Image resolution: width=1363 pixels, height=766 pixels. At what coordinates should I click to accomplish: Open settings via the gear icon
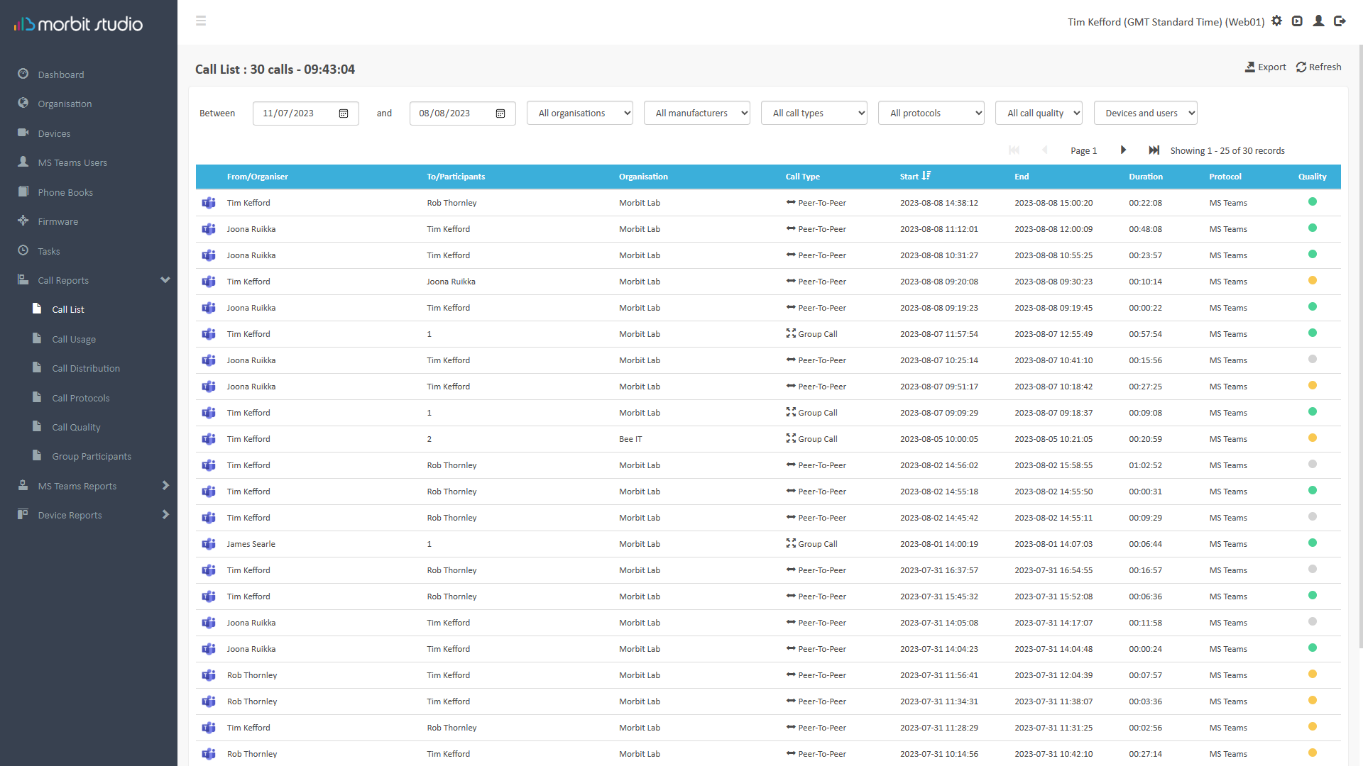click(x=1277, y=21)
